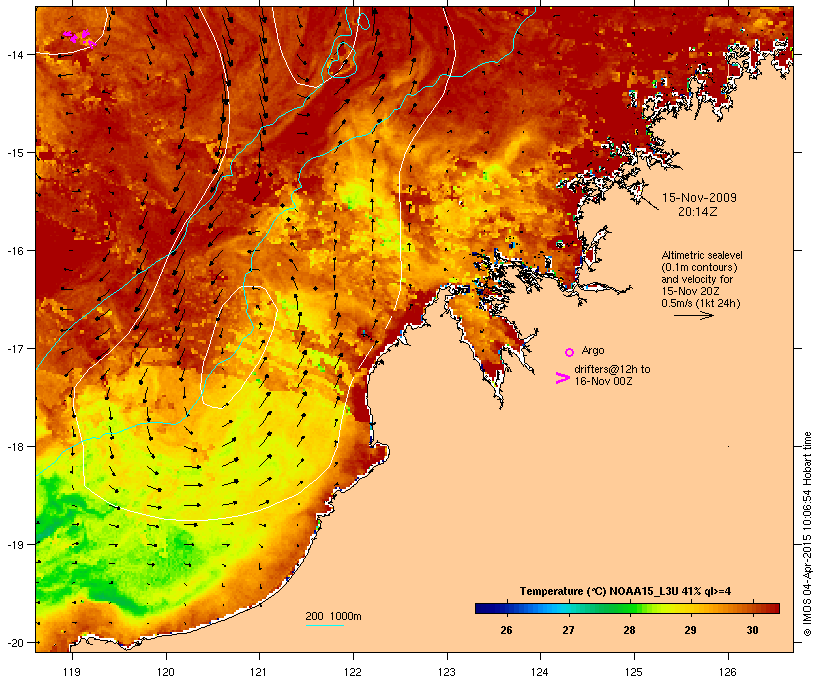Click the longitude axis label '125'

coord(634,672)
